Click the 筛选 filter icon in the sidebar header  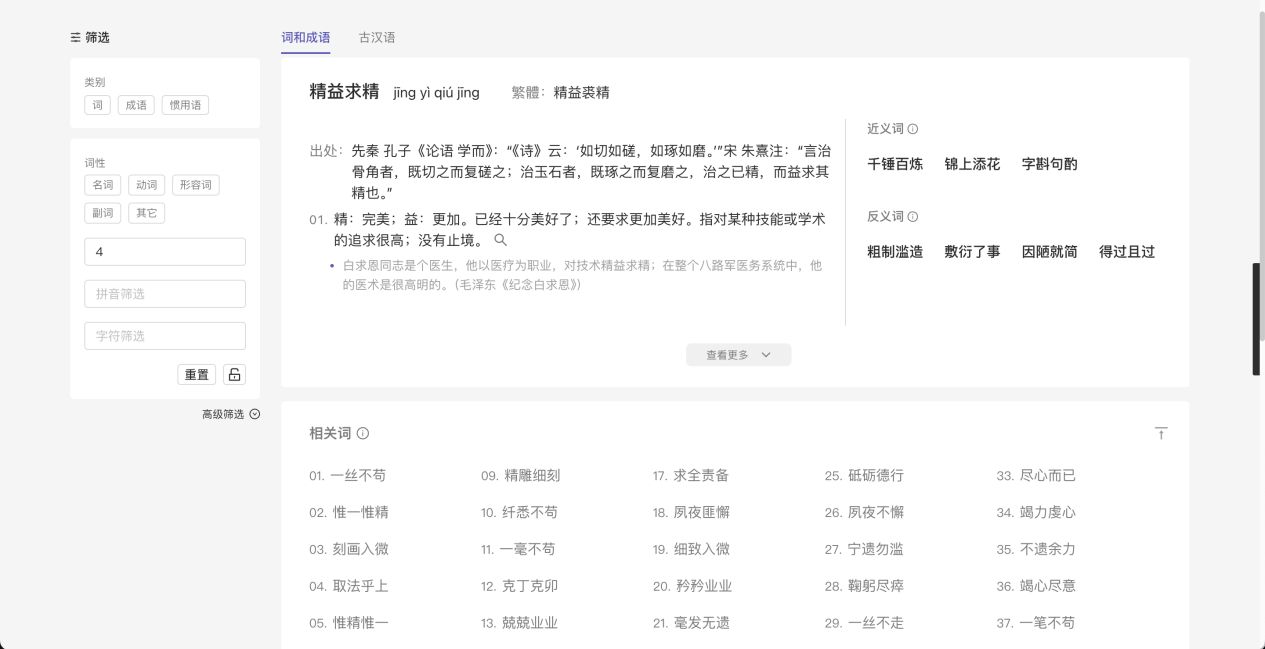pyautogui.click(x=76, y=37)
